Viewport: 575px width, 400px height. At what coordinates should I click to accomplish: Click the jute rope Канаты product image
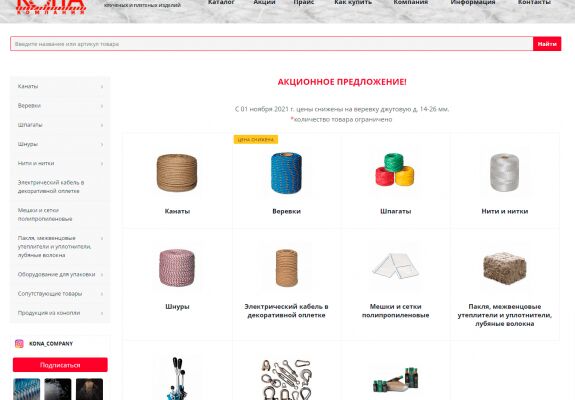[x=177, y=173]
